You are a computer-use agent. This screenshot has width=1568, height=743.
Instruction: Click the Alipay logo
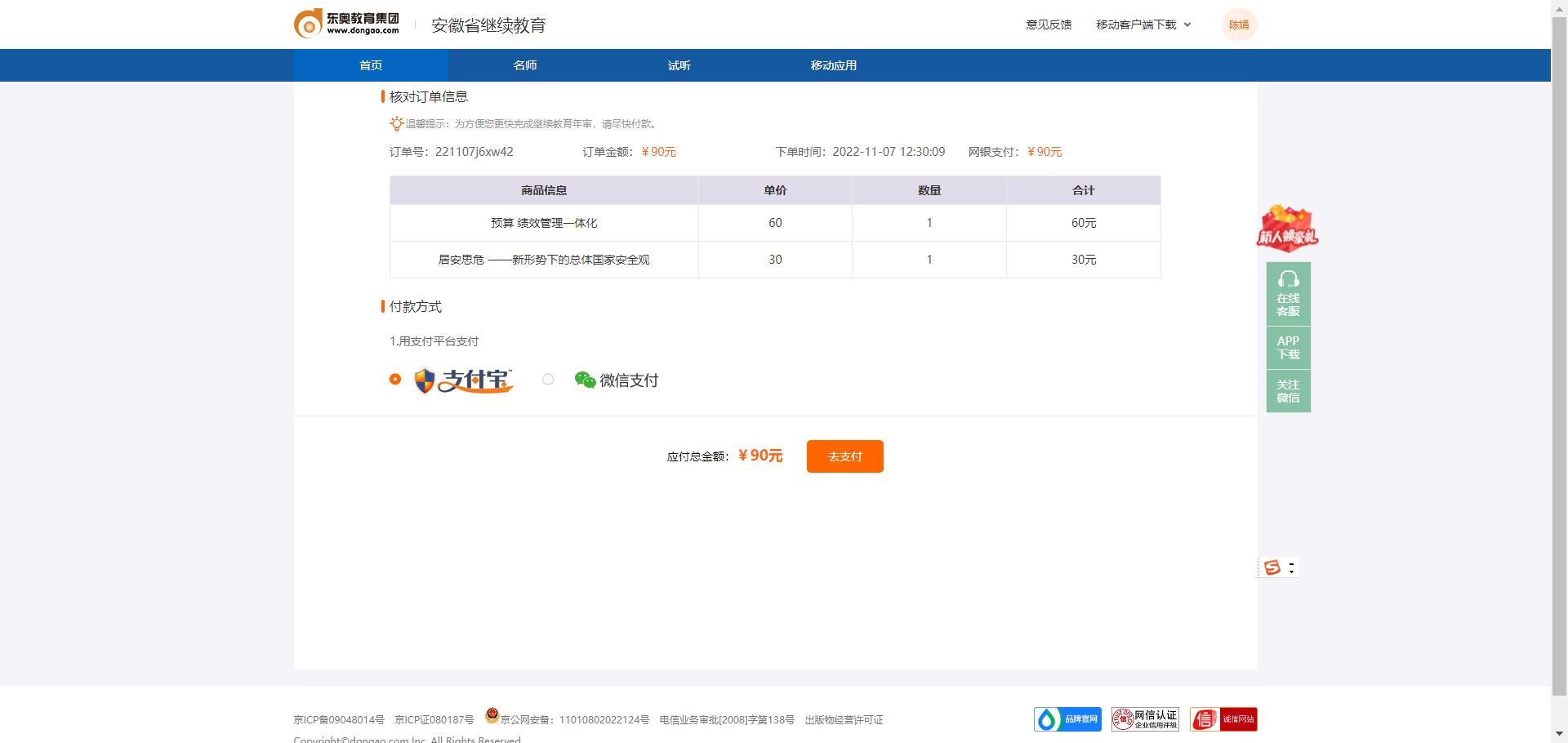[464, 380]
